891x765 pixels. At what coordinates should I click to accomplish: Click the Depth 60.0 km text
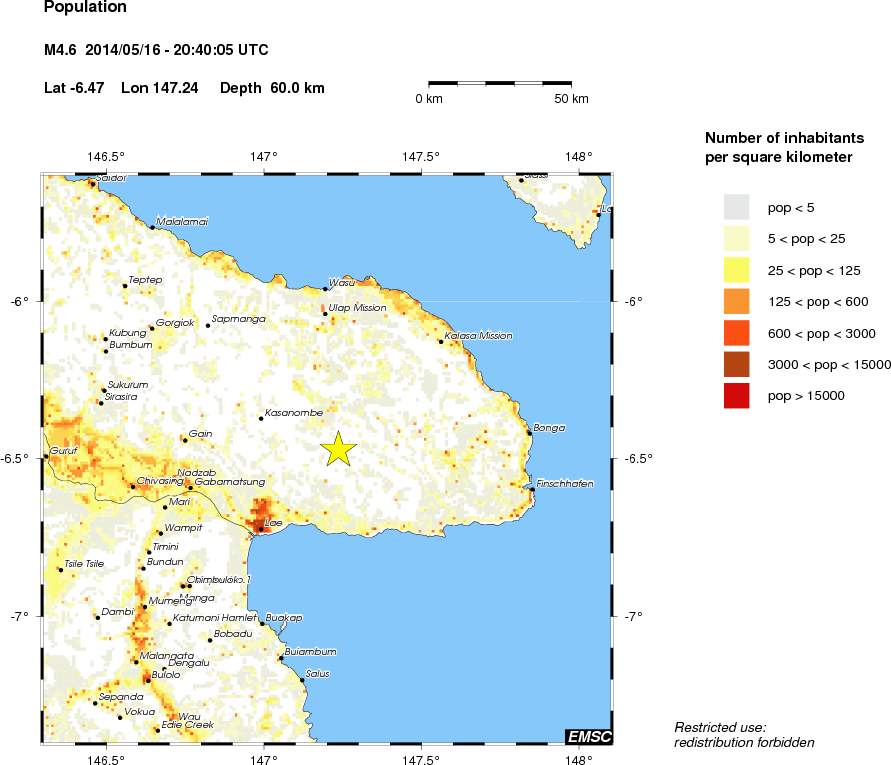click(x=272, y=88)
